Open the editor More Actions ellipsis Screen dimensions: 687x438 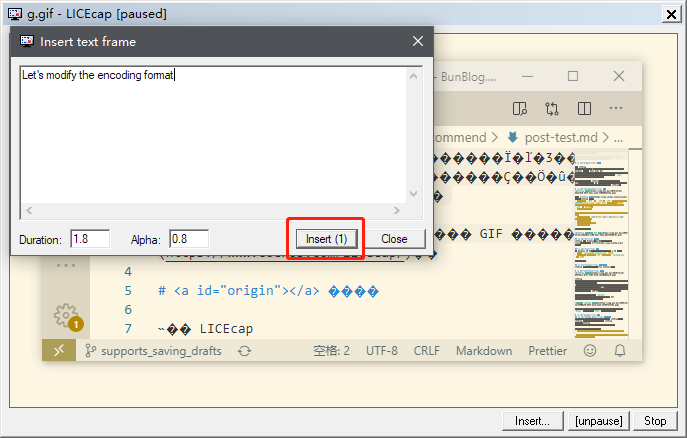pos(617,108)
